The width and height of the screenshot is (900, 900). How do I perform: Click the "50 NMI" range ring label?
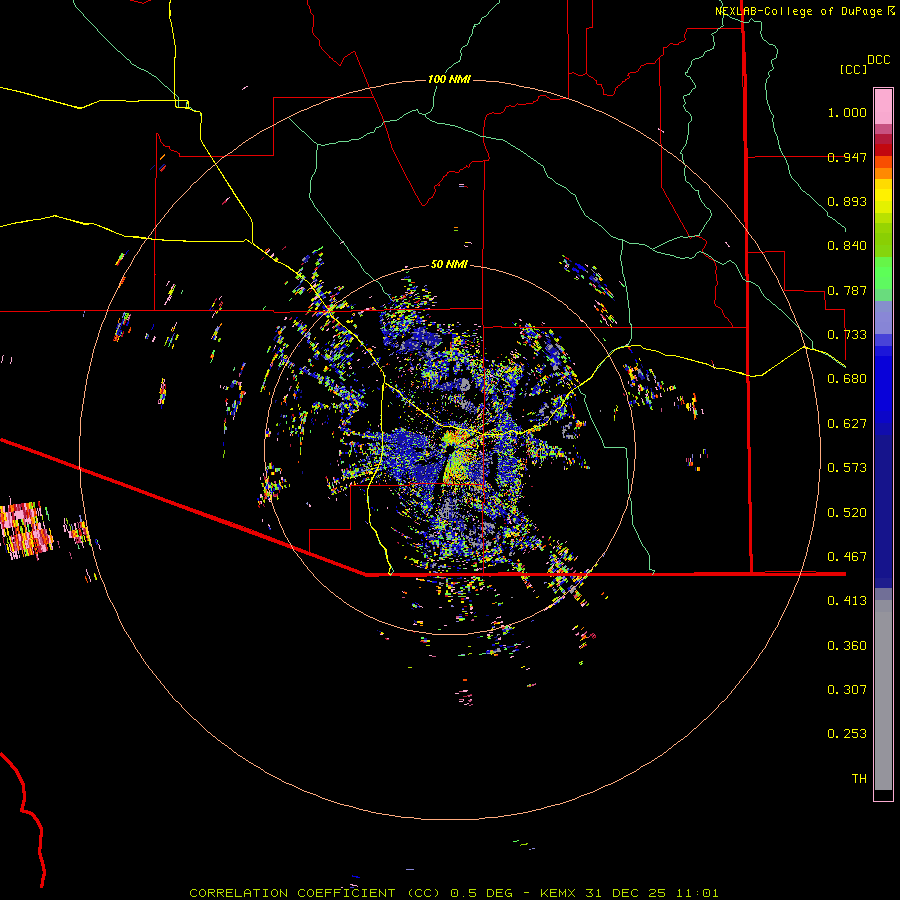[x=449, y=264]
